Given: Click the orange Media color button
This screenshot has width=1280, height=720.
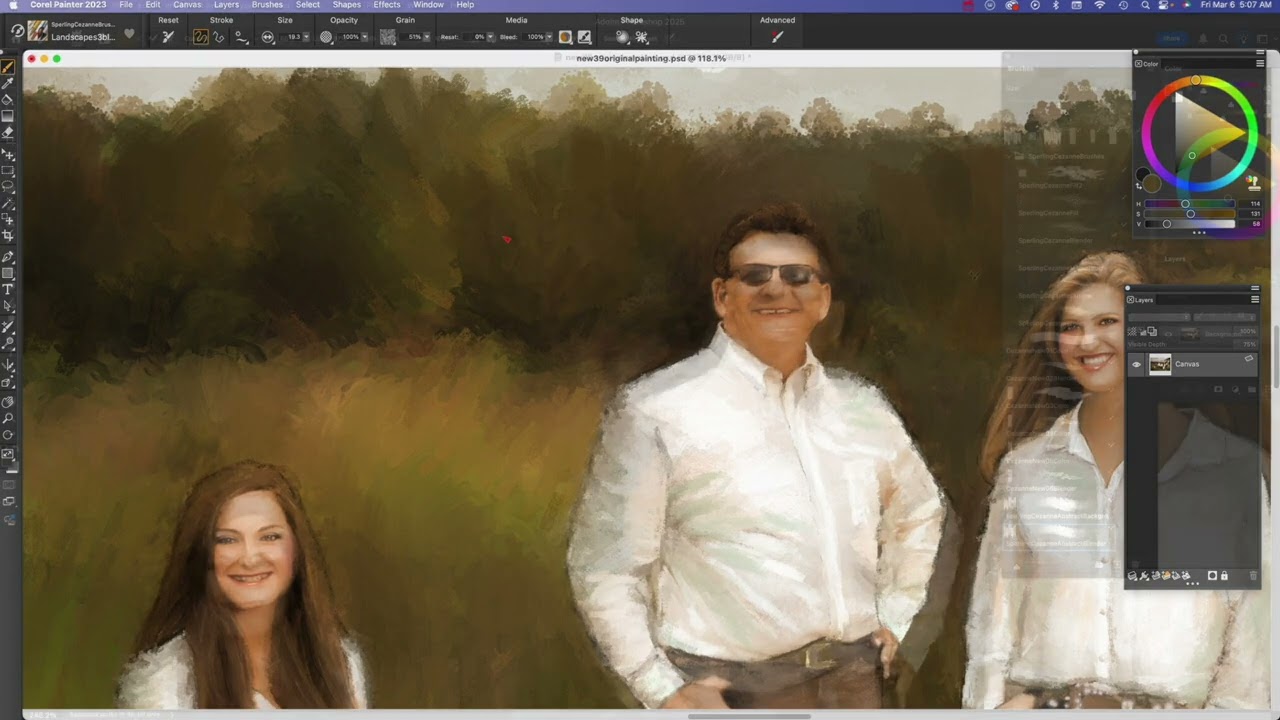Looking at the screenshot, I should pos(565,37).
